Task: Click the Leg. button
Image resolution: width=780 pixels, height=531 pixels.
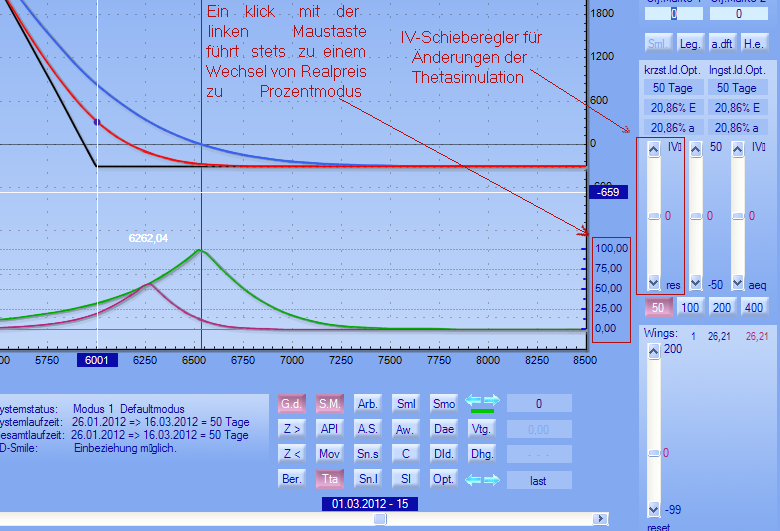Action: [x=690, y=42]
